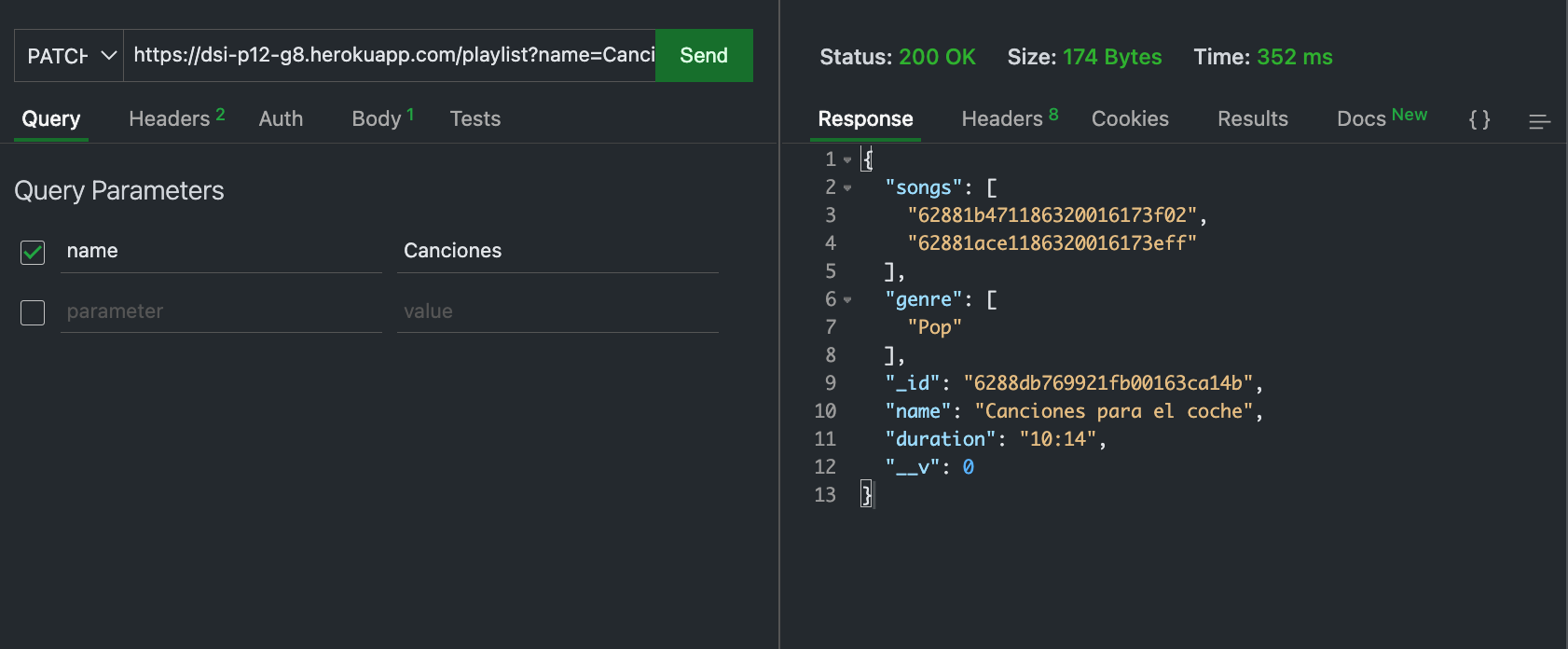Image resolution: width=1568 pixels, height=649 pixels.
Task: Open the response Headers tab
Action: pos(1010,118)
